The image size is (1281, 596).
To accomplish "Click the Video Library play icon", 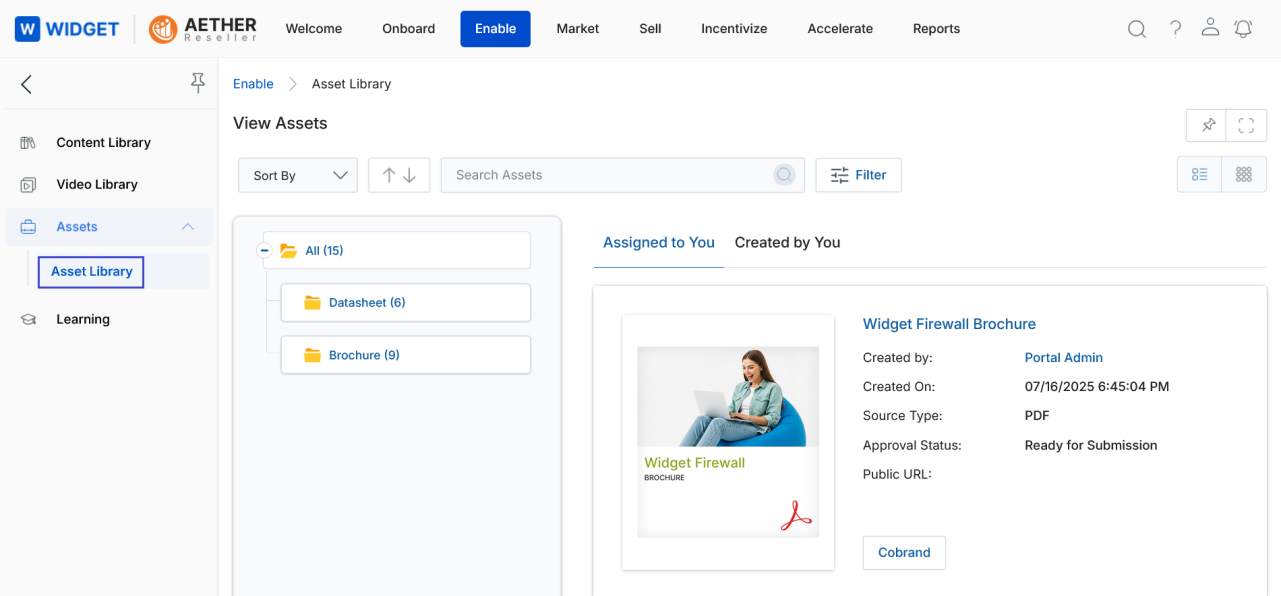I will tap(28, 185).
